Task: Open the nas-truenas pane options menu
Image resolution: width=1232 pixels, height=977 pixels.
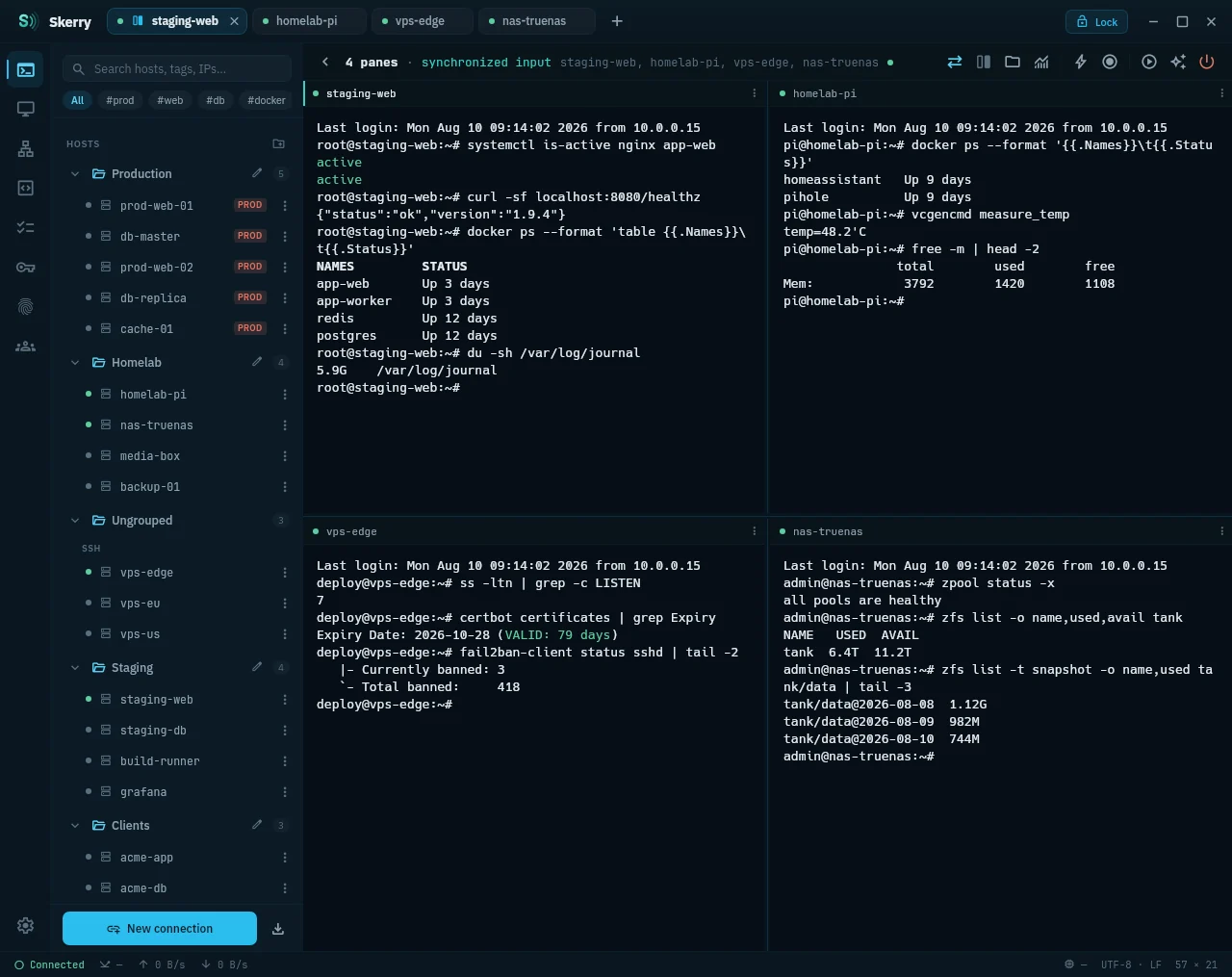Action: (1222, 531)
